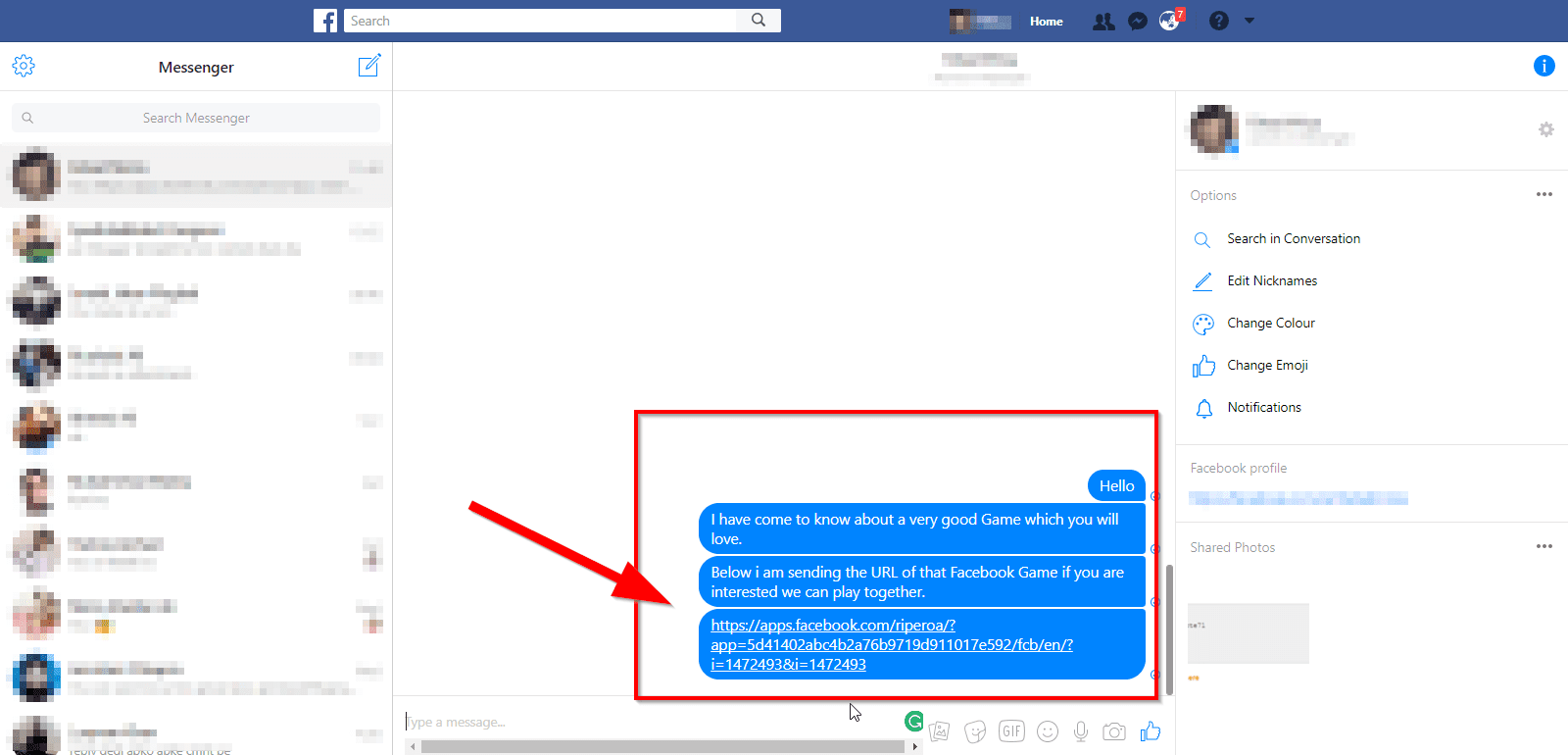
Task: Open the GIF picker icon
Action: tap(1011, 730)
